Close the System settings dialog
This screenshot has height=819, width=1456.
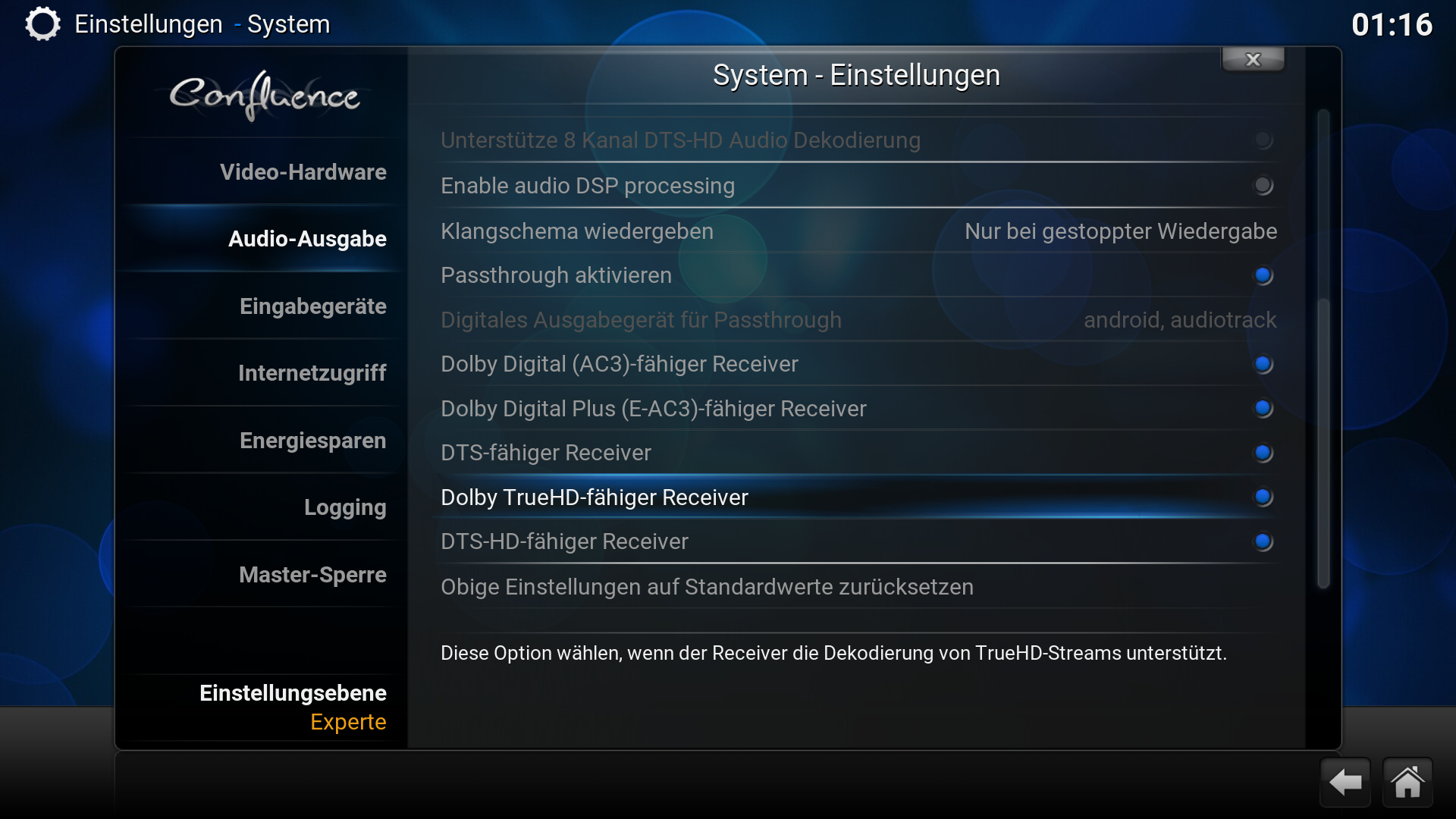pos(1253,59)
